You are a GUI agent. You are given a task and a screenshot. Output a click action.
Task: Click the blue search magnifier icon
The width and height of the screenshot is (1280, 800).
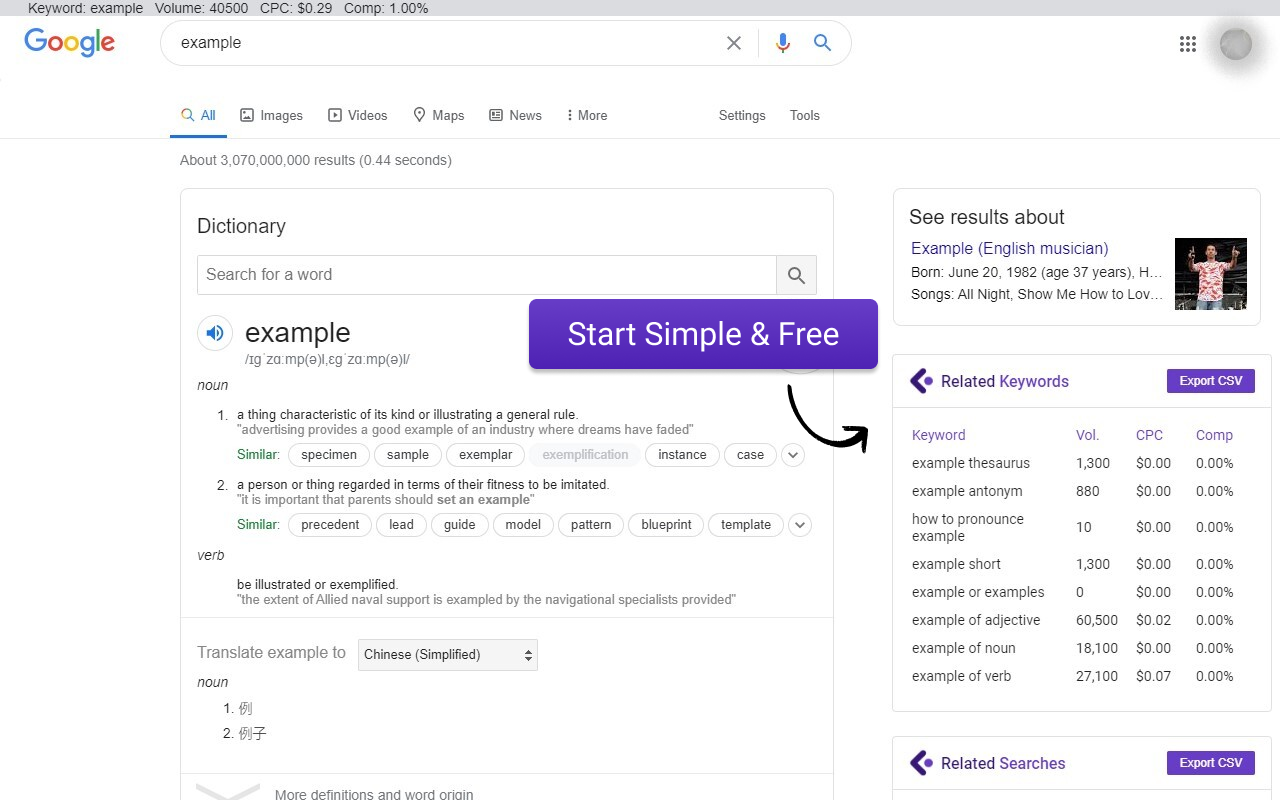(x=822, y=43)
